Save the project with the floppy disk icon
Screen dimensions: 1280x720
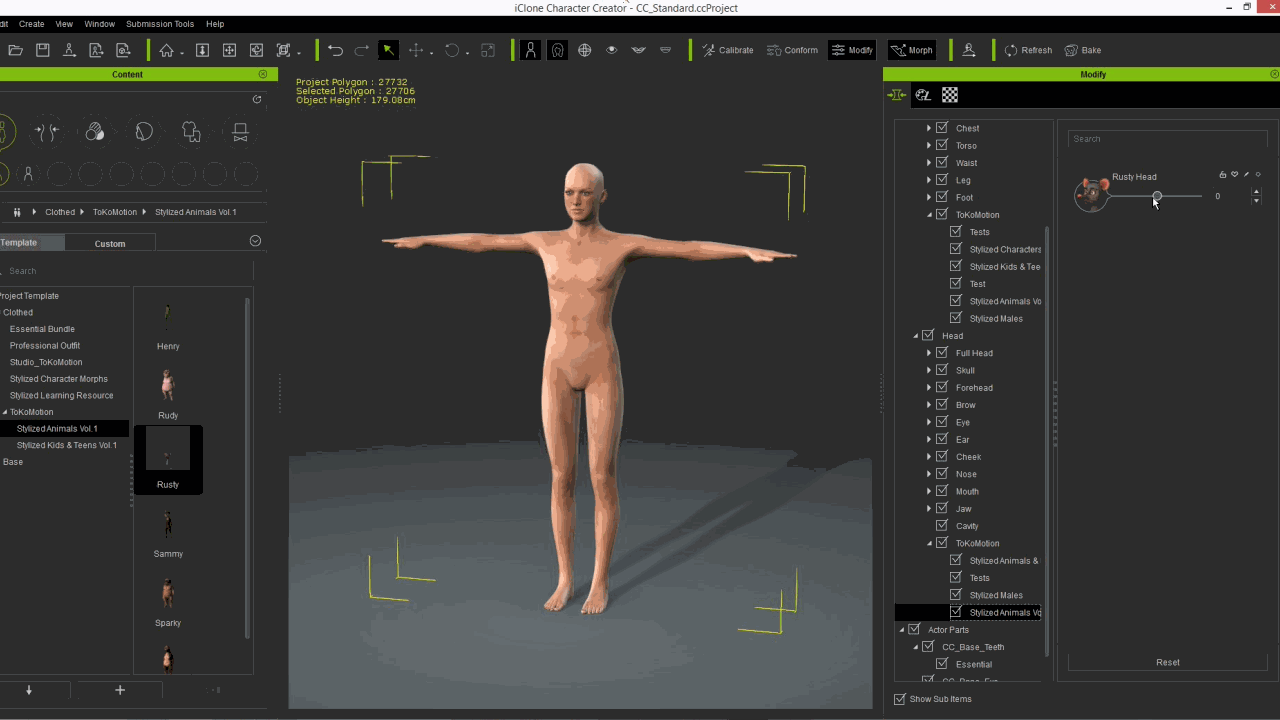42,50
